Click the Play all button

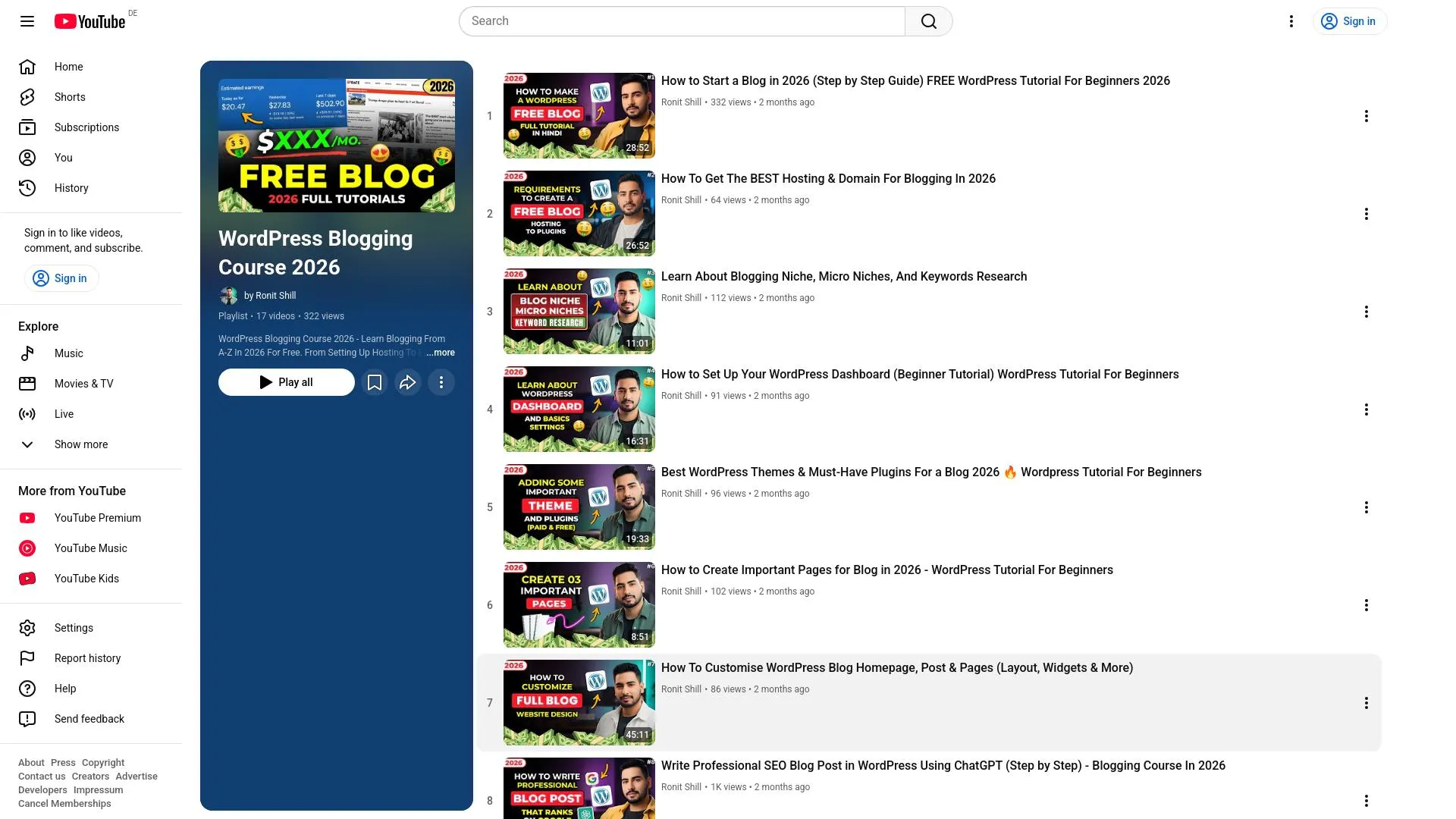pyautogui.click(x=286, y=382)
